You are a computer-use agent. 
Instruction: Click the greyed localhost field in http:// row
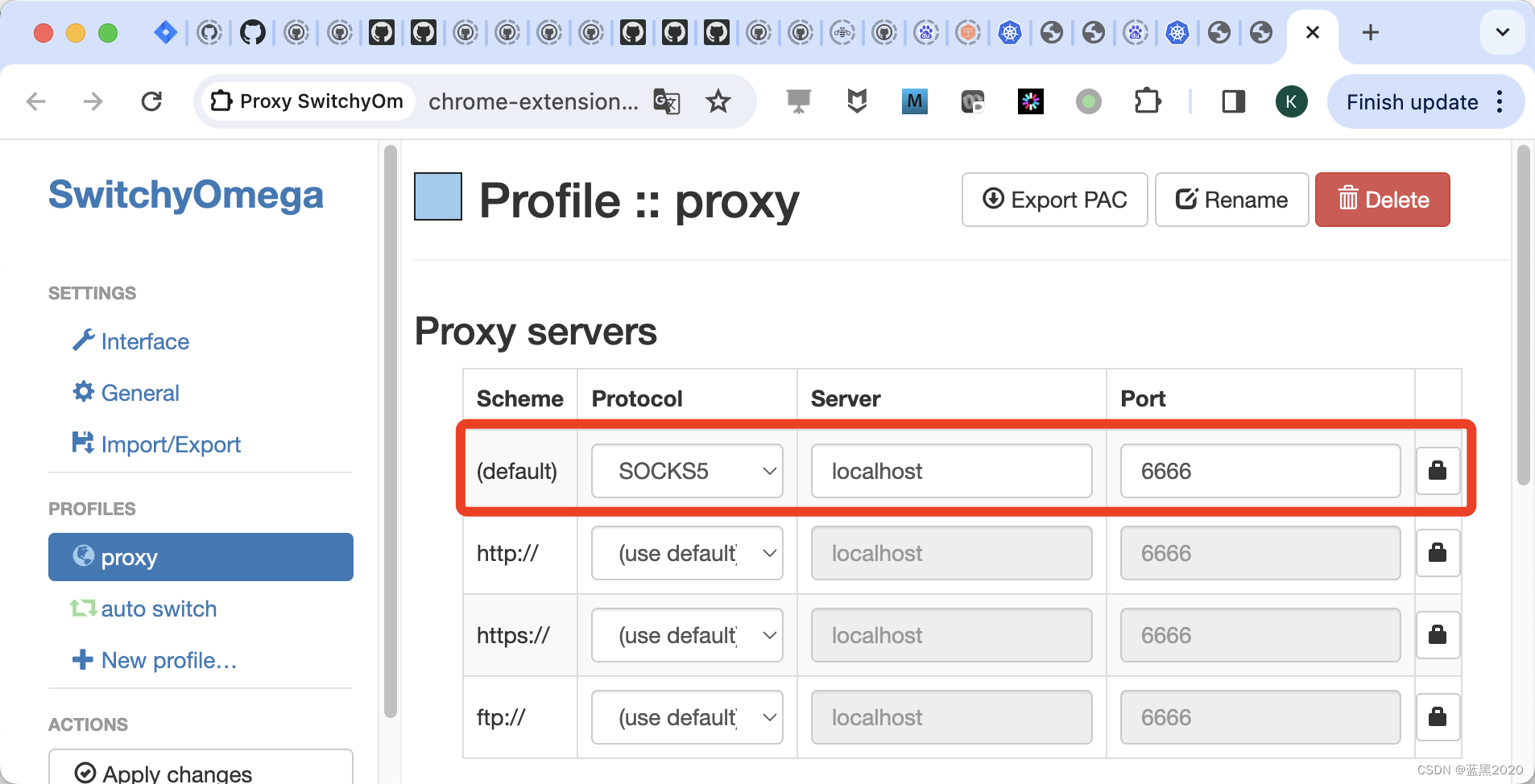[x=951, y=553]
